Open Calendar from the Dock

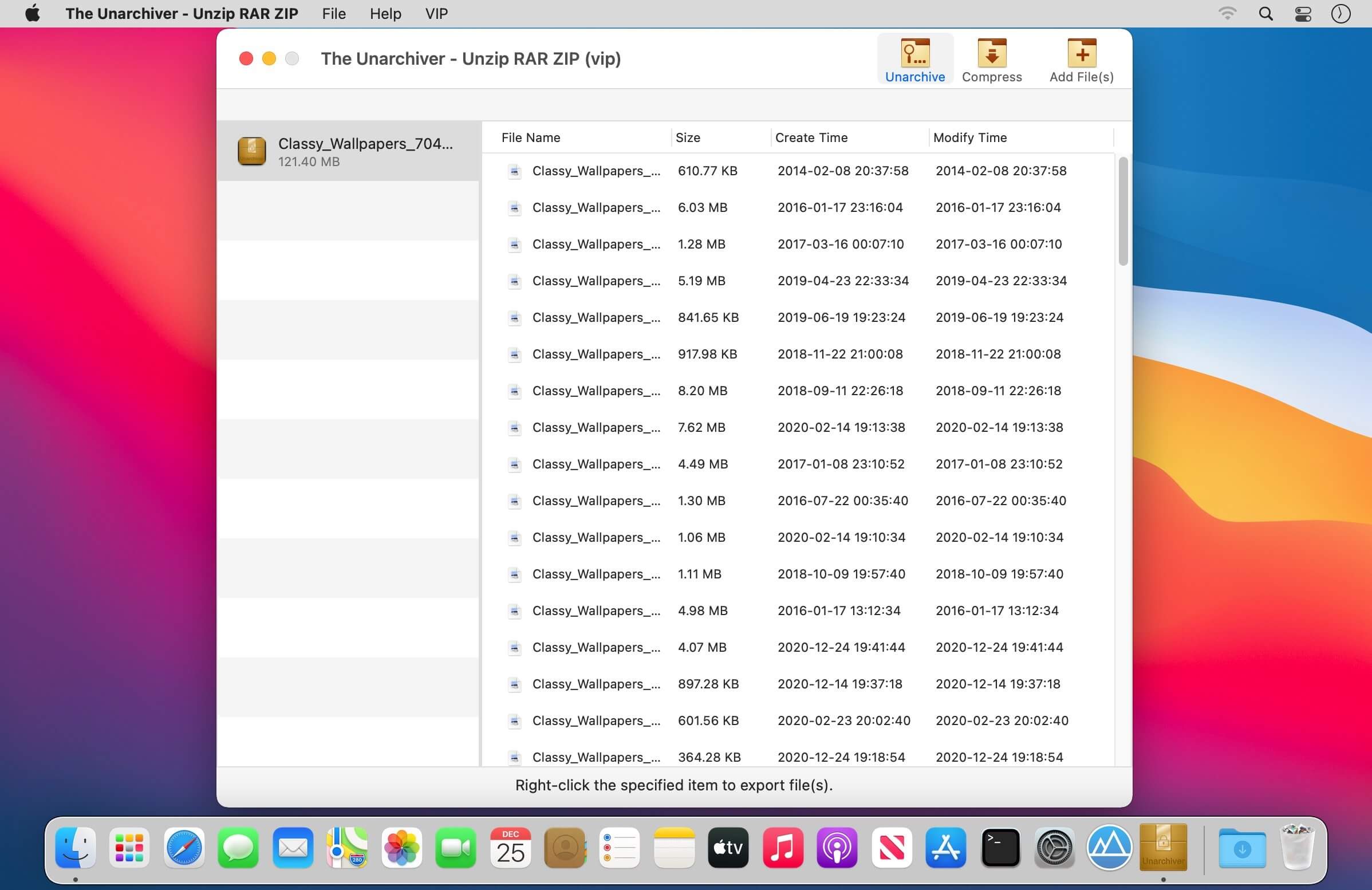pyautogui.click(x=510, y=848)
